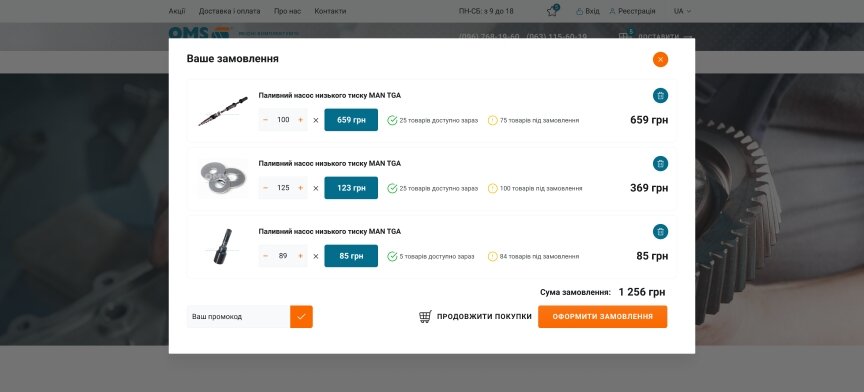864x392 pixels.
Task: Click the OMS logo in header
Action: point(199,33)
